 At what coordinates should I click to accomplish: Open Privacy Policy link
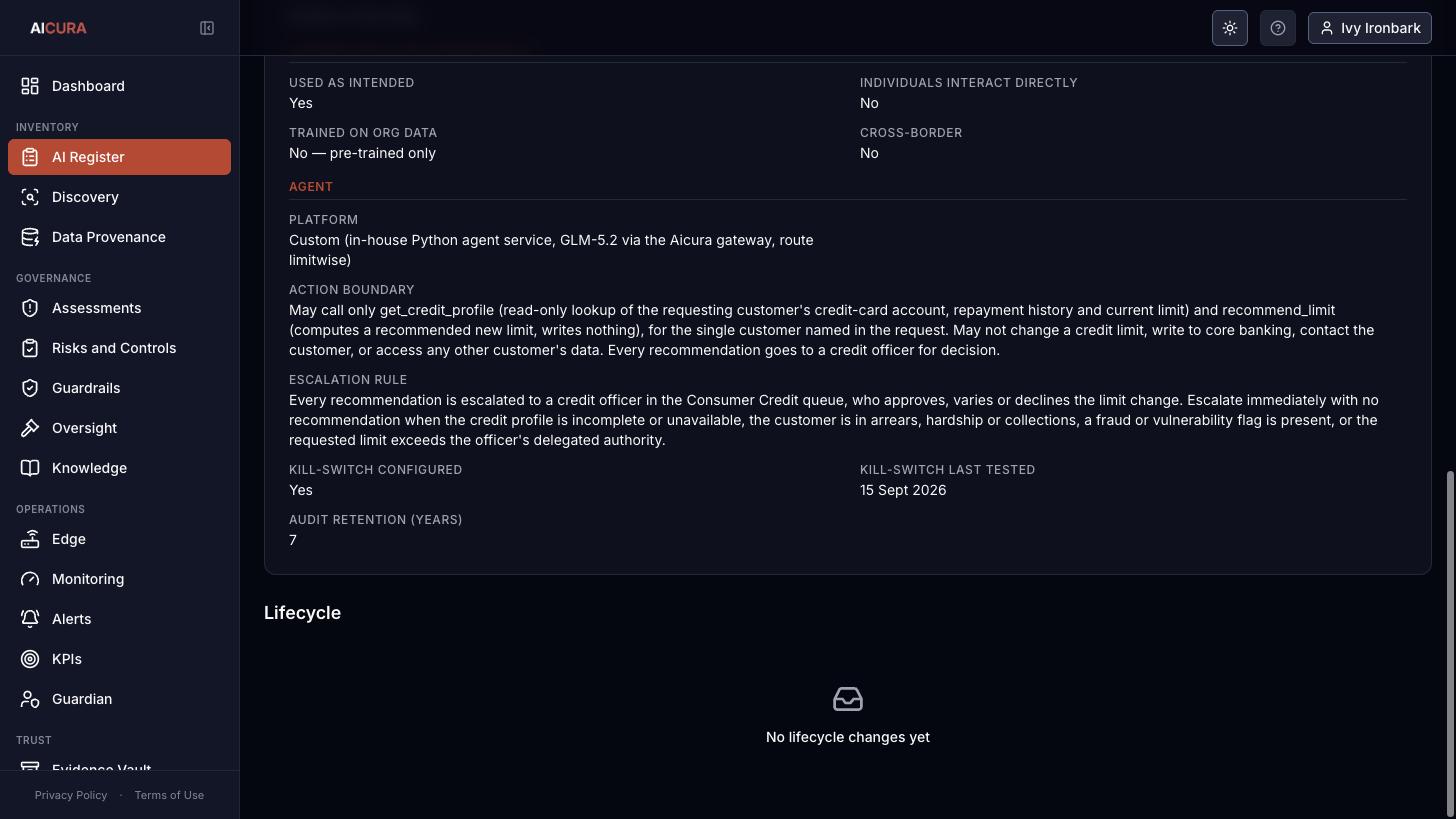click(70, 795)
